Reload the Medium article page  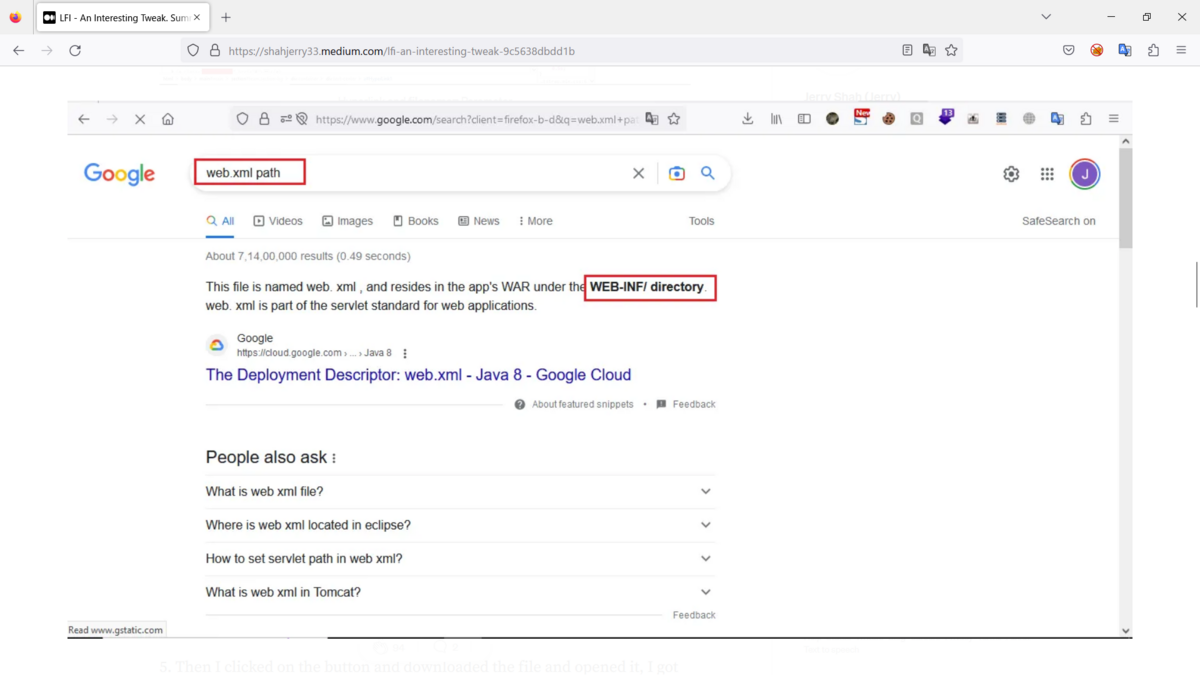pos(75,50)
